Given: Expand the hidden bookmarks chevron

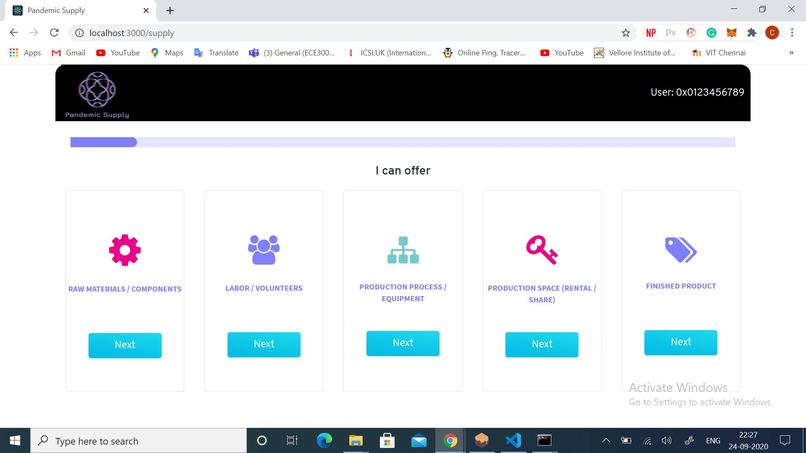Looking at the screenshot, I should click(x=791, y=52).
